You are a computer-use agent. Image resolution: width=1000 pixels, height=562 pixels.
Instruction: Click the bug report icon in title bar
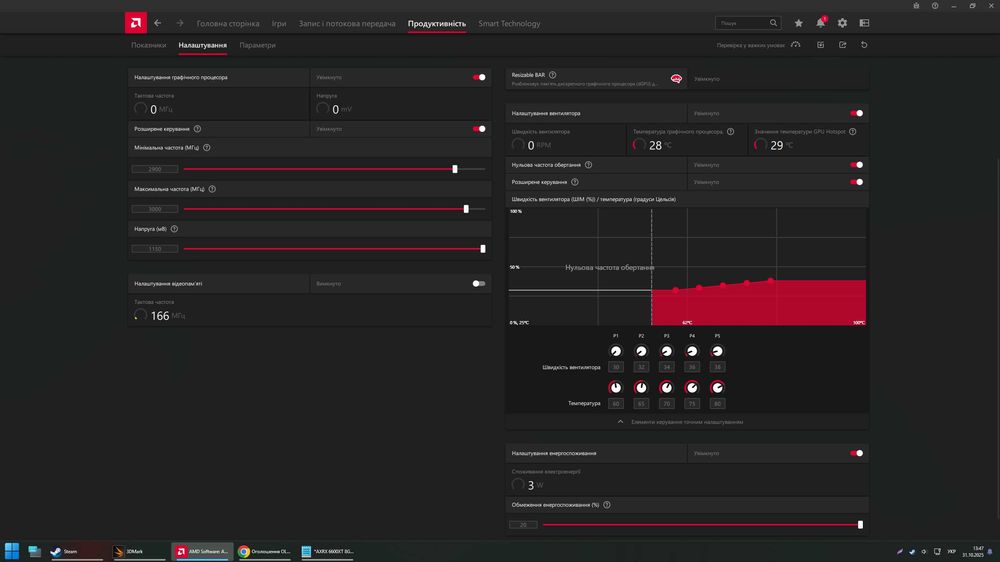pyautogui.click(x=916, y=6)
